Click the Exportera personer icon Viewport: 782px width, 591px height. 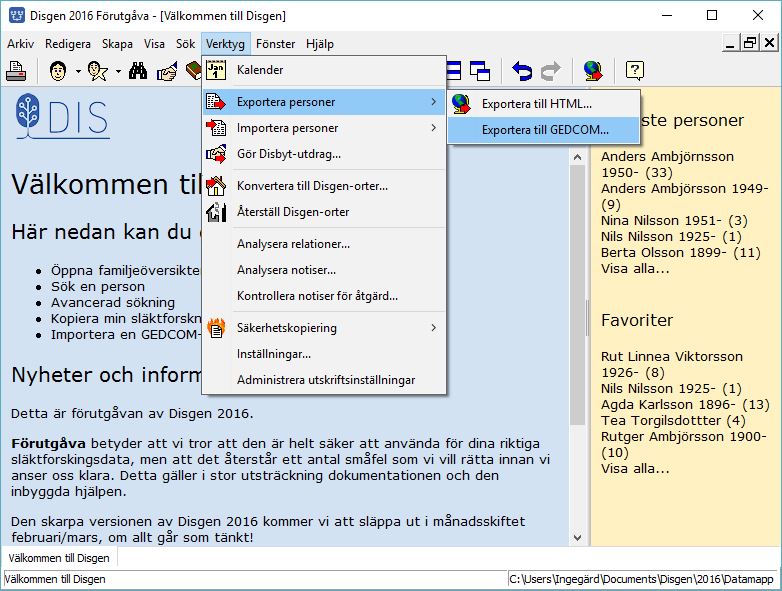[216, 102]
